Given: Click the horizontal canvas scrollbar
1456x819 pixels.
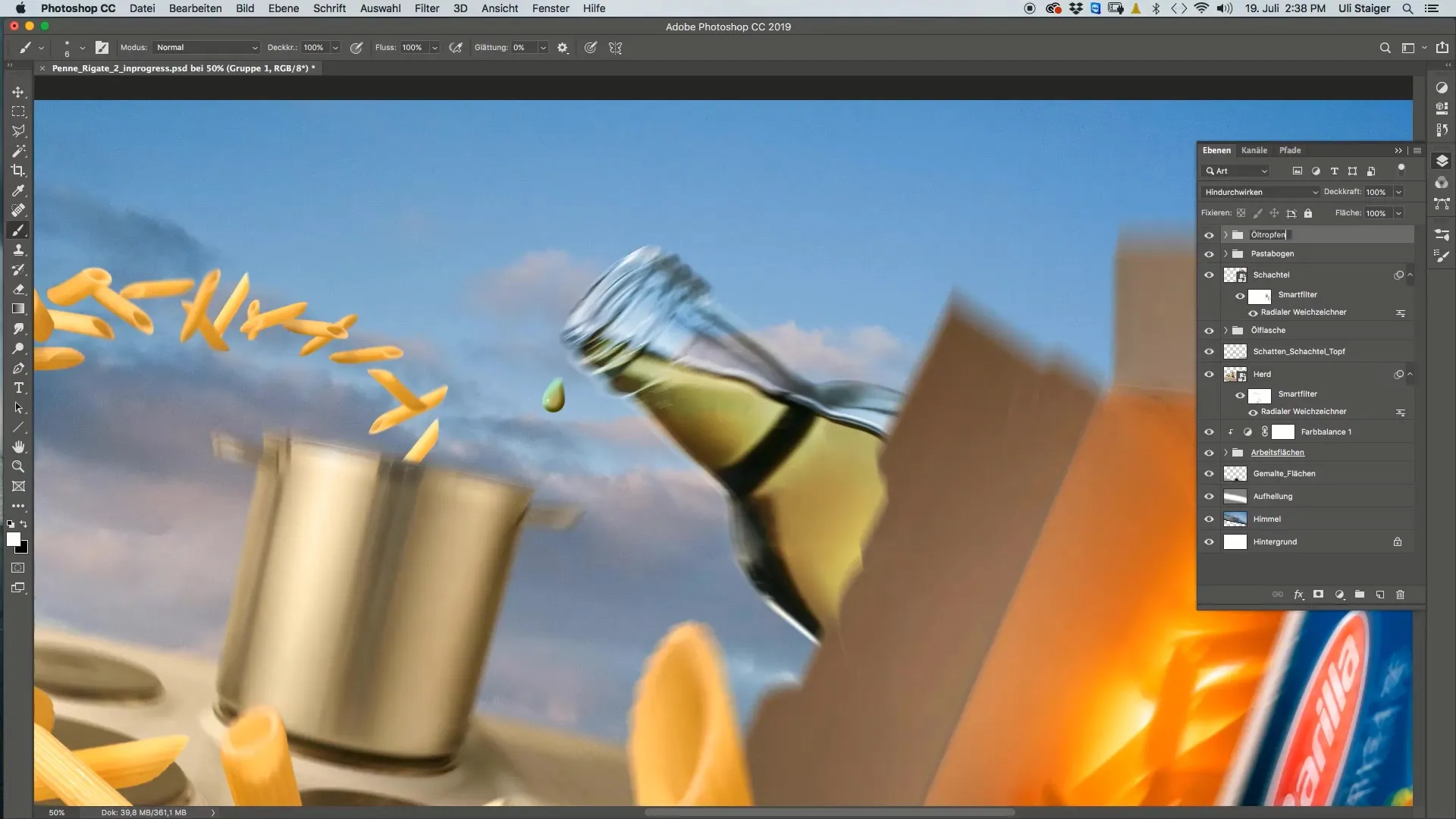Looking at the screenshot, I should point(830,812).
